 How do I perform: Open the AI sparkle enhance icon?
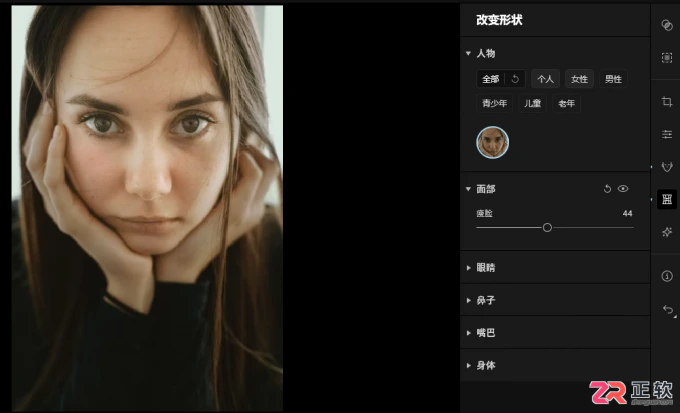(667, 232)
